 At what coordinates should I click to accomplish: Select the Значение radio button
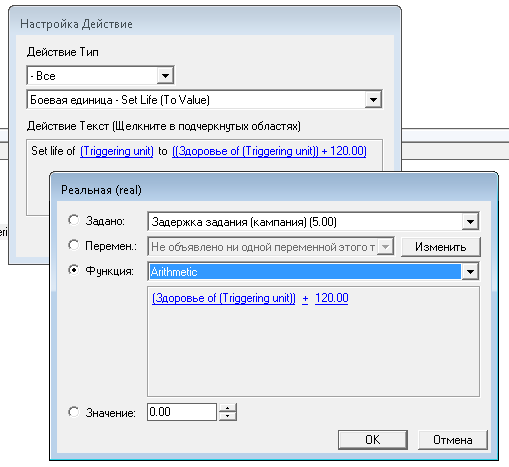(x=74, y=412)
